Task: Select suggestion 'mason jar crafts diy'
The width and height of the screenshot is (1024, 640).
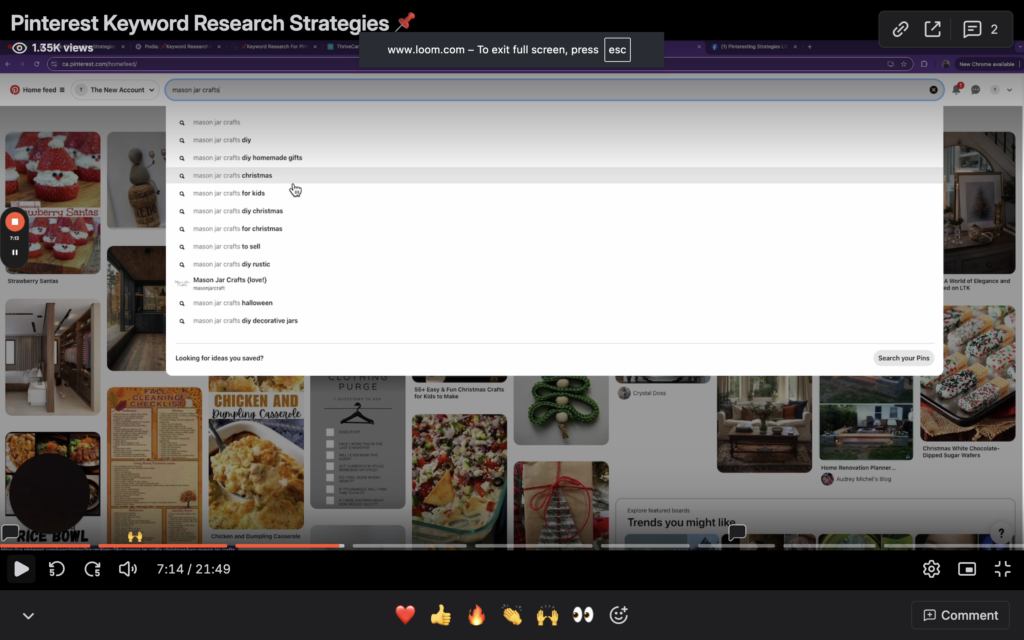Action: coord(554,140)
